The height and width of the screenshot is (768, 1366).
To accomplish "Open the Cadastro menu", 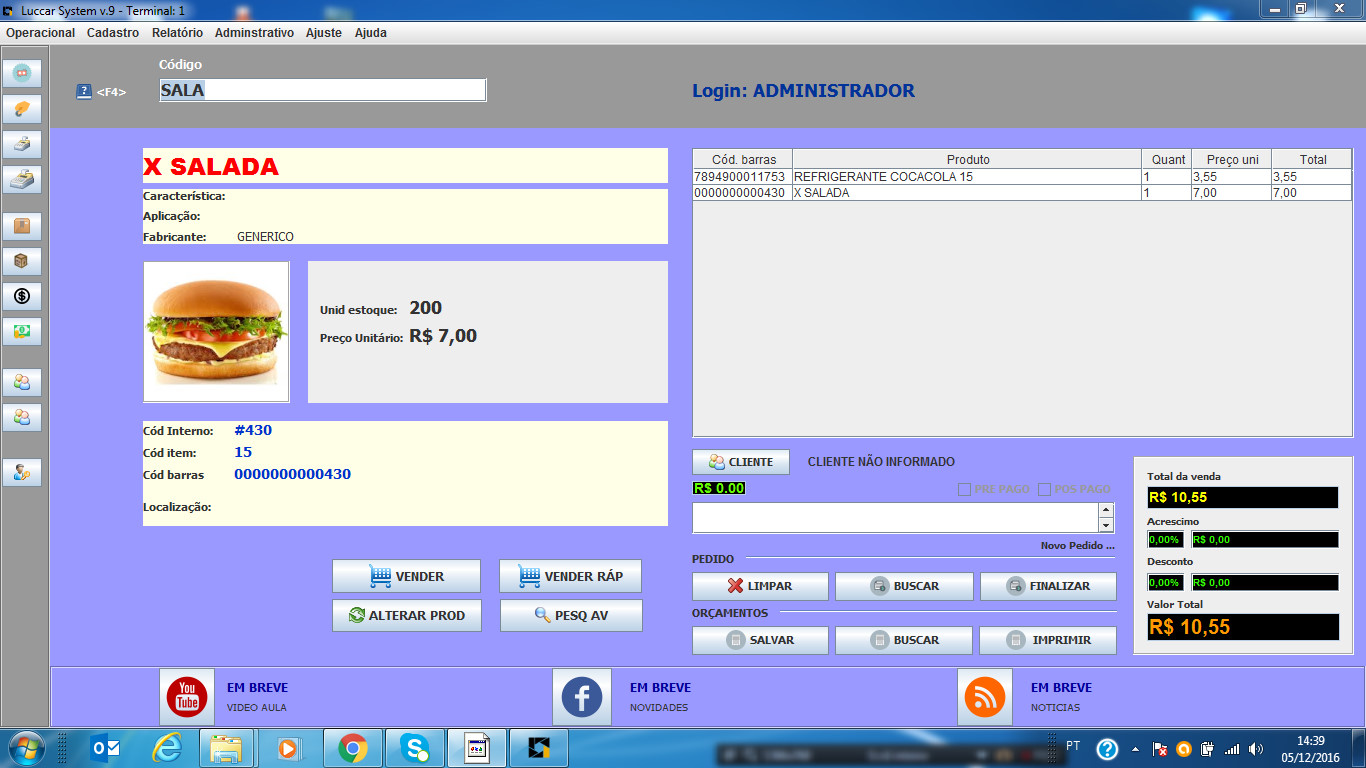I will coord(113,33).
